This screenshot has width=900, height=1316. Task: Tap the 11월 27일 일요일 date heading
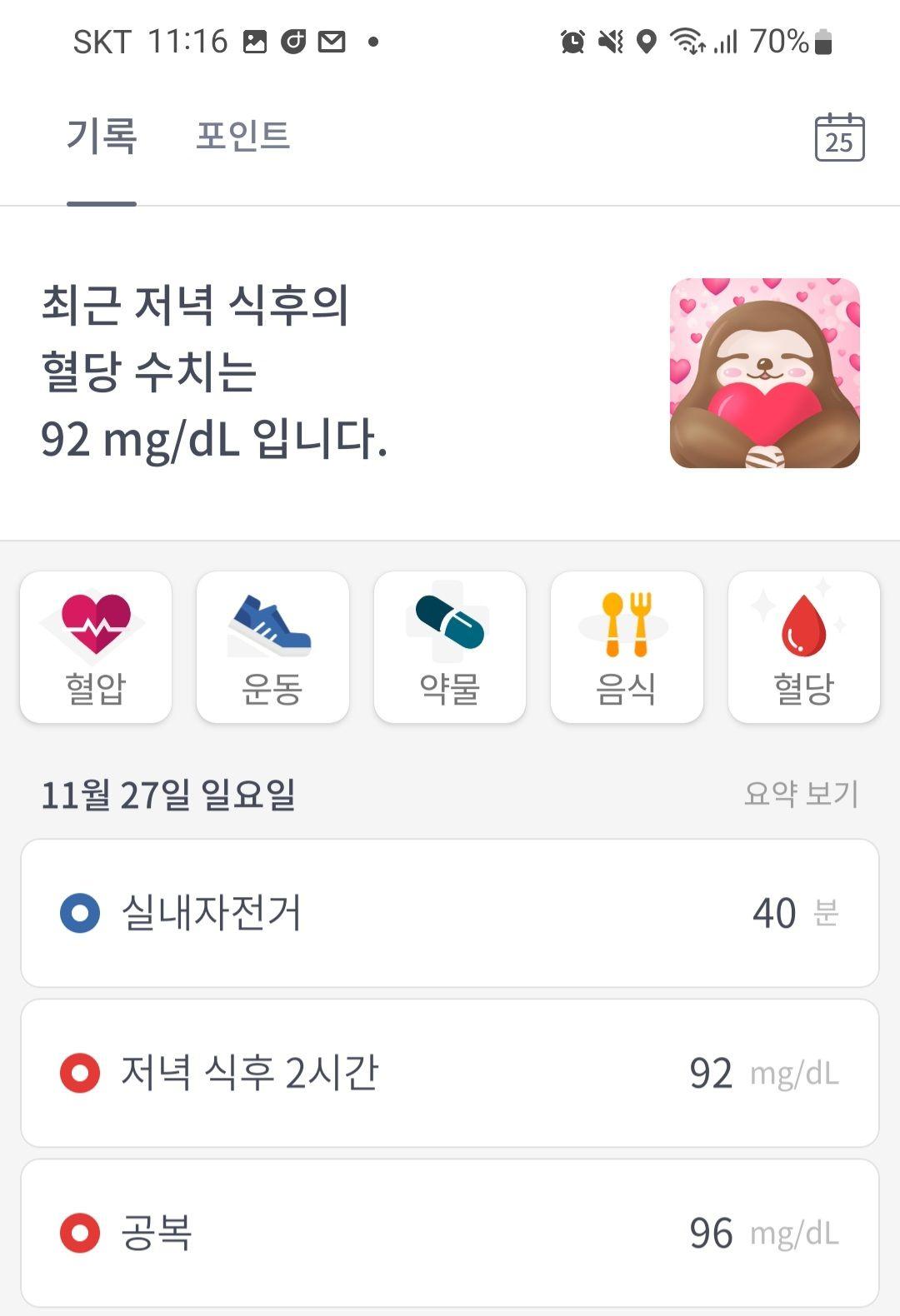coord(168,795)
